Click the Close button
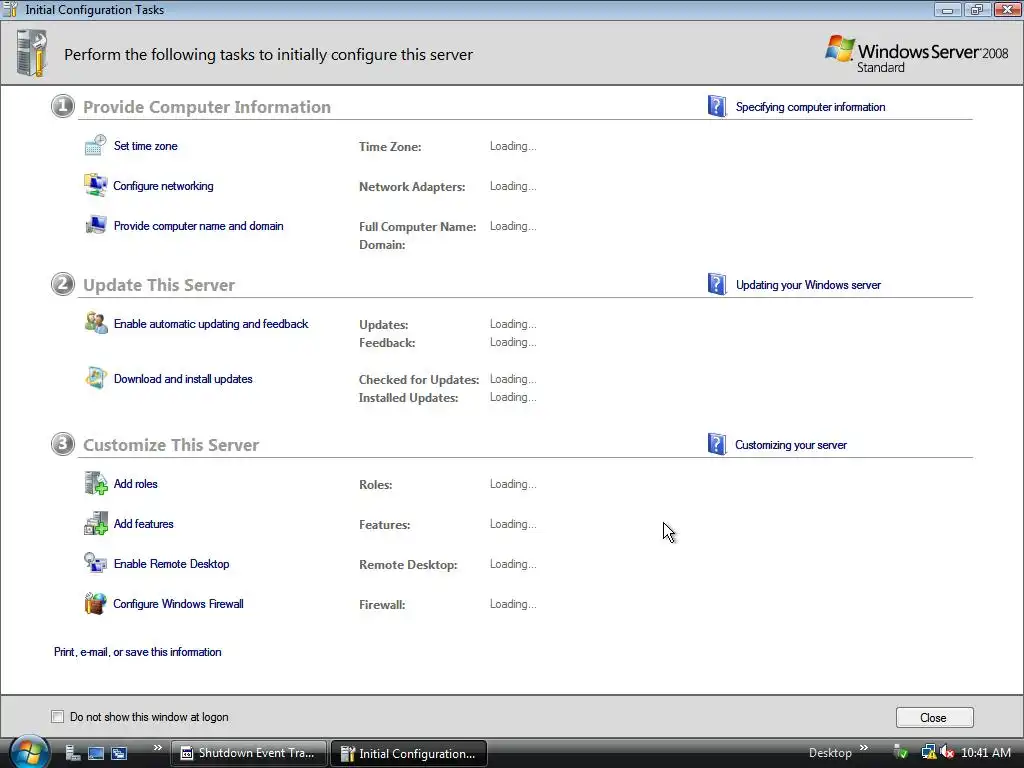Screen dimensions: 1024x768 (x=935, y=717)
